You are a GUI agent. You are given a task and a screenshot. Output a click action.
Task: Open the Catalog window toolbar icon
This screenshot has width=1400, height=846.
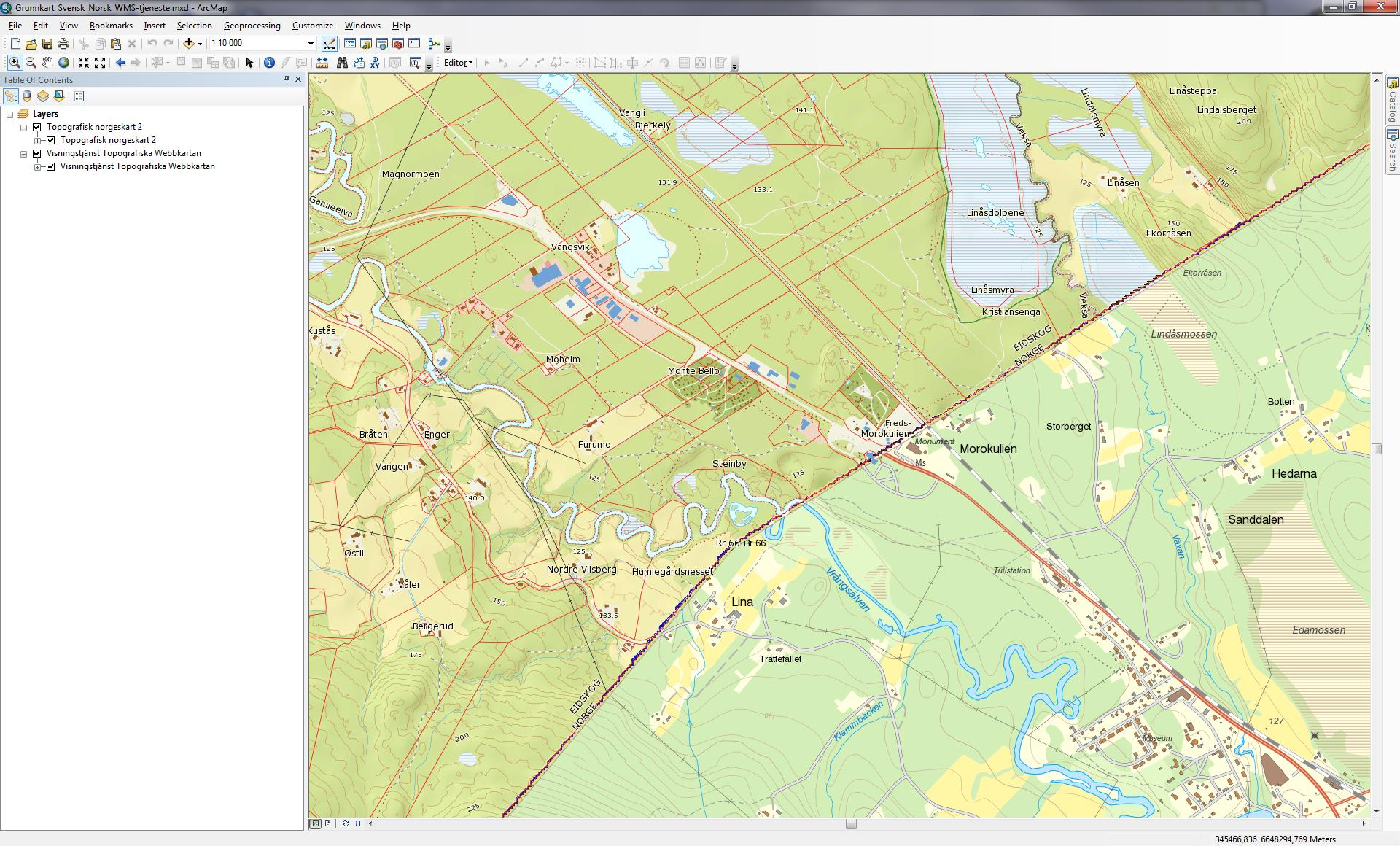(x=366, y=44)
